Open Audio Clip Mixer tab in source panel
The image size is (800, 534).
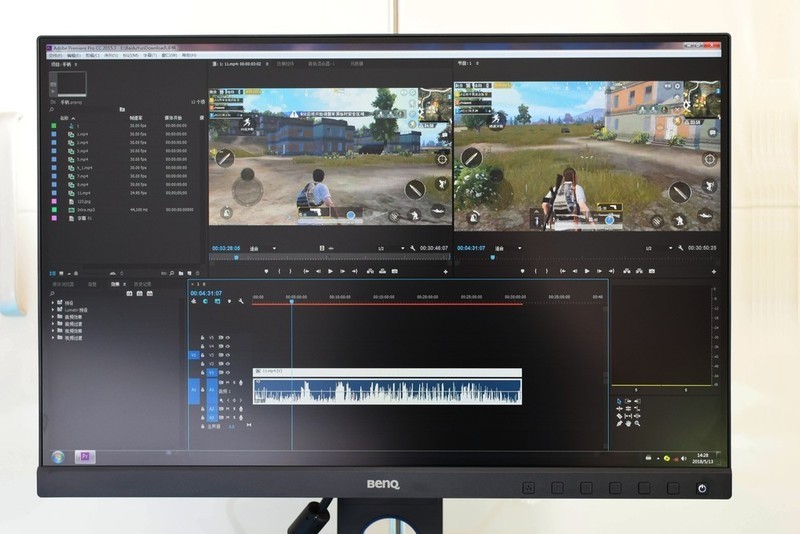(321, 64)
